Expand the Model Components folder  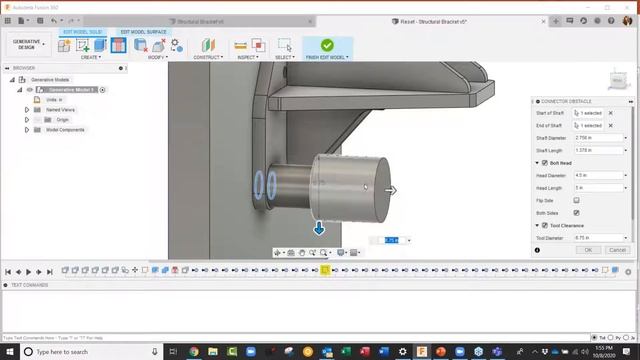click(27, 130)
